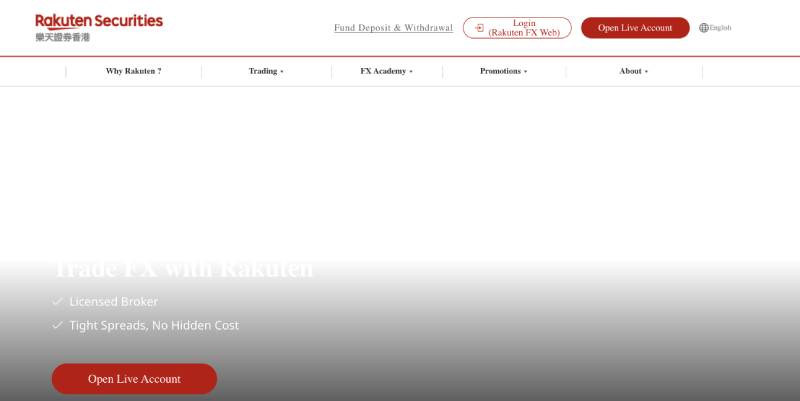Click the checkmark beside Licensed Broker

coord(58,301)
